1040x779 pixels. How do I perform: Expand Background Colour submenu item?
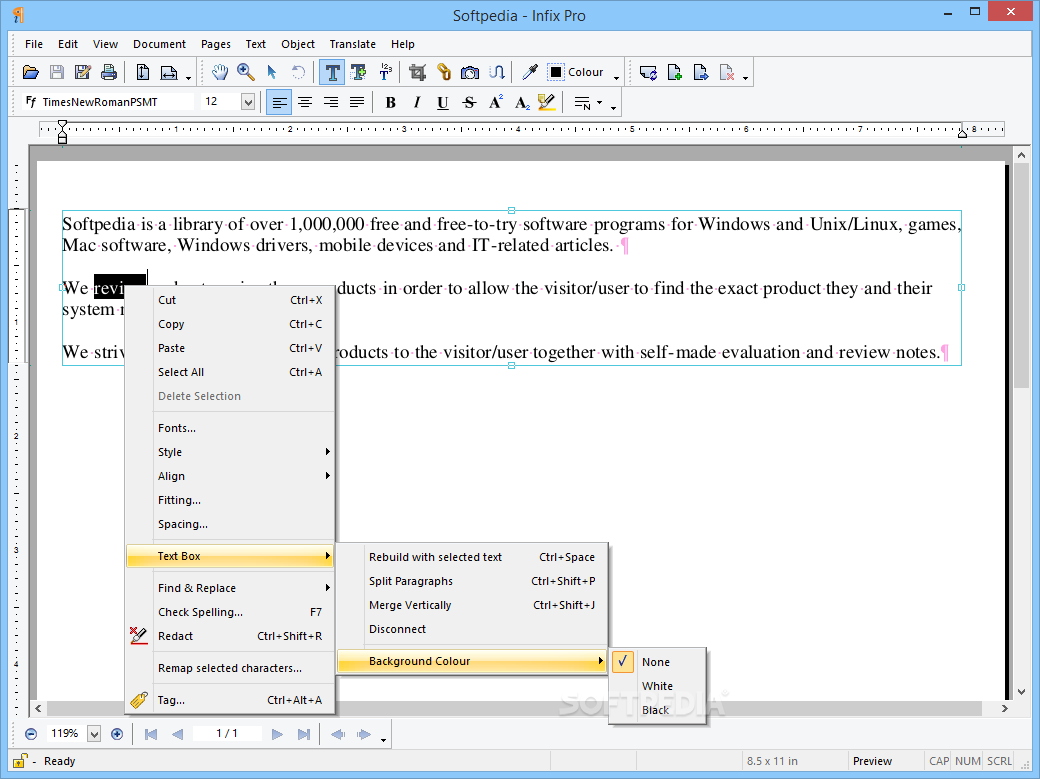[472, 662]
